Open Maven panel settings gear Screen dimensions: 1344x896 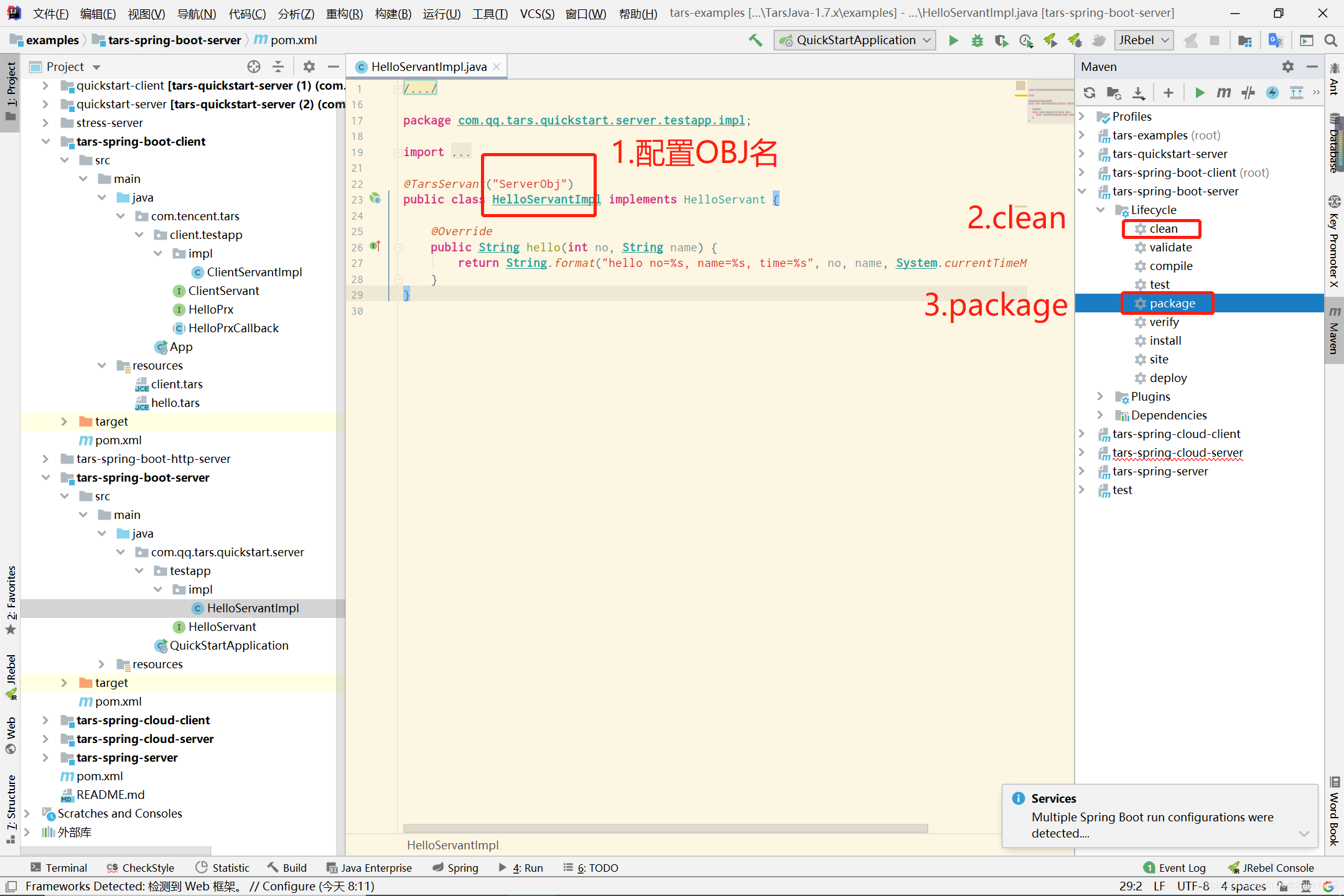coord(1287,67)
